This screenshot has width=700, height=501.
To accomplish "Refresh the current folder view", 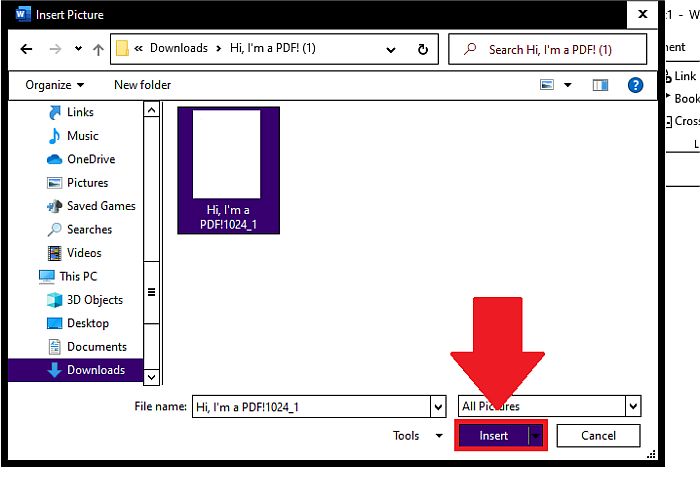I will tap(423, 49).
